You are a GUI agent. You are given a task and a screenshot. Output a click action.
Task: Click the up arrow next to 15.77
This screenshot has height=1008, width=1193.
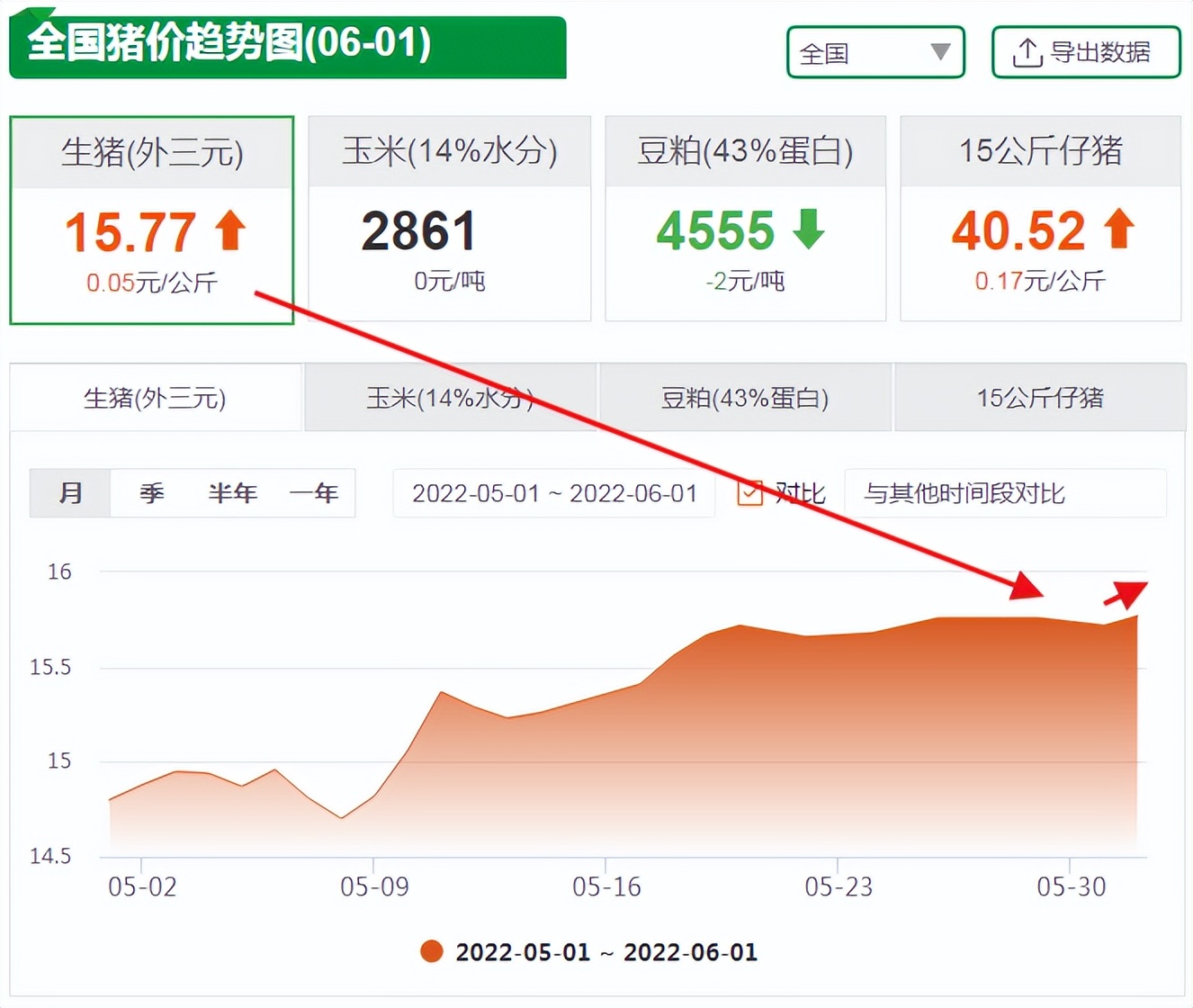point(230,229)
